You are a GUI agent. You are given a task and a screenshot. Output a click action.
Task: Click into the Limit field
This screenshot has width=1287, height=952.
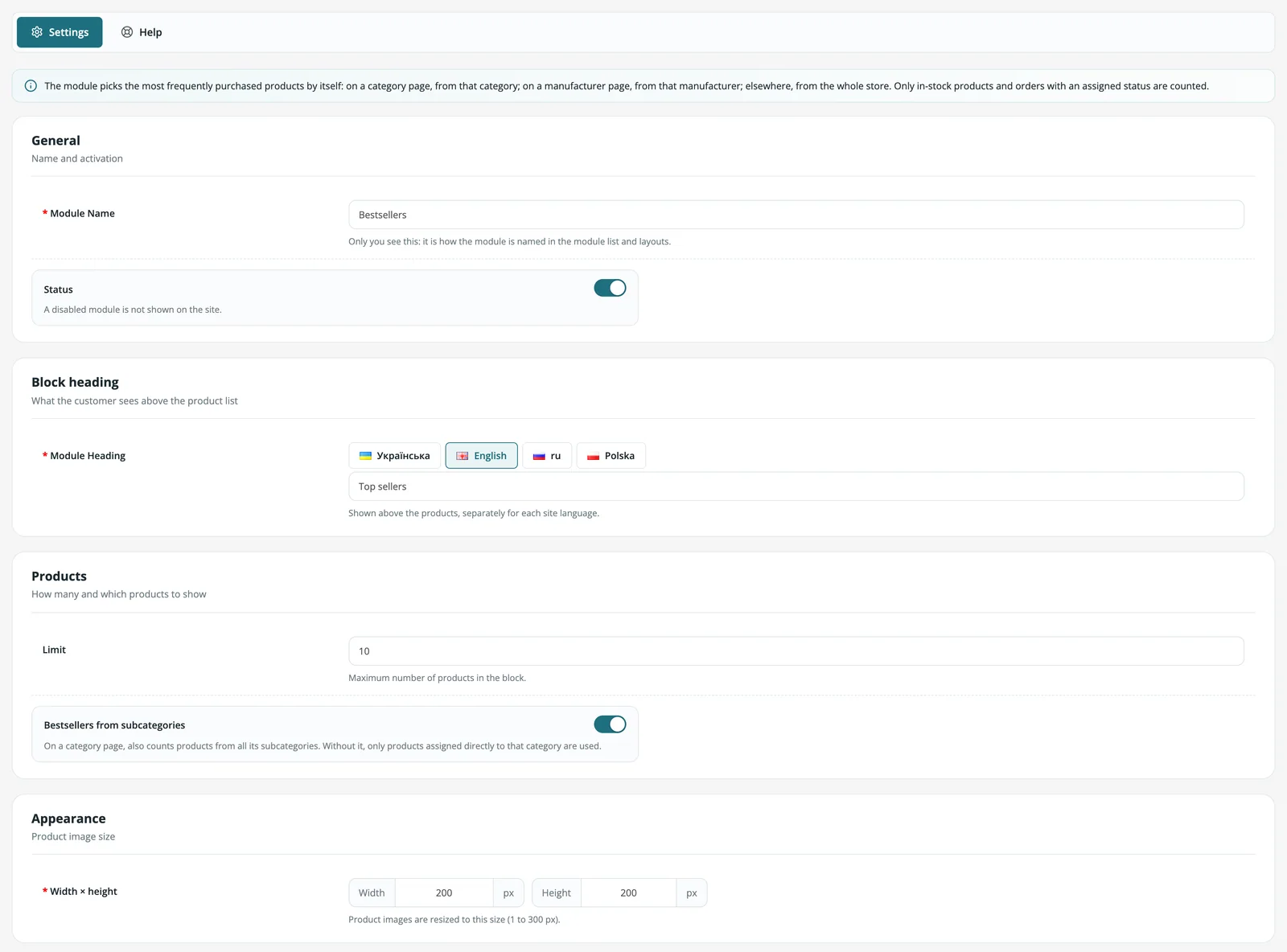796,651
